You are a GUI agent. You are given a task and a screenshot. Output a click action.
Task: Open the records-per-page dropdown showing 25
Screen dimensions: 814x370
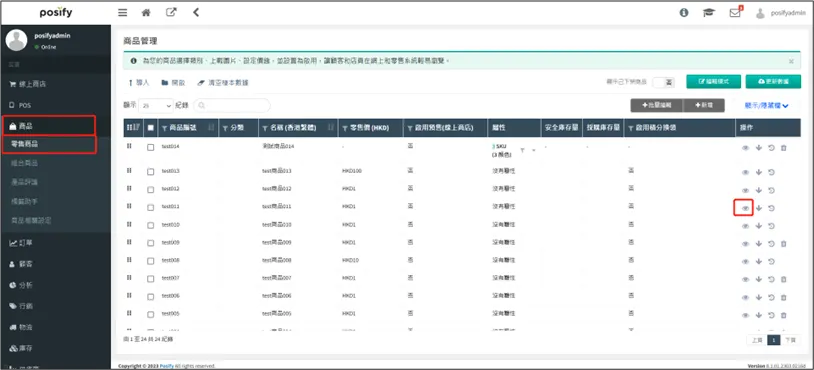click(156, 105)
